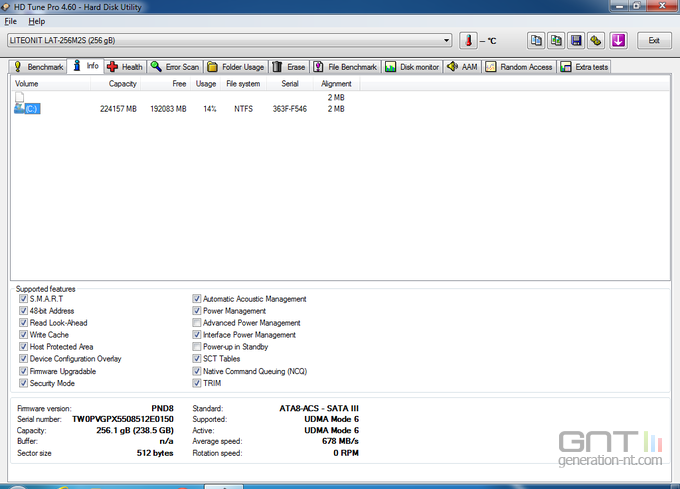Save screenshot with the floppy disk icon
Viewport: 680px width, 489px height.
point(576,41)
